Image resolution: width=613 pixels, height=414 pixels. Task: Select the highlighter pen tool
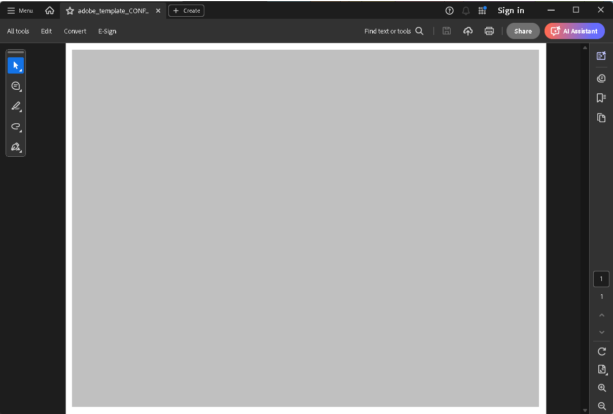[16, 106]
